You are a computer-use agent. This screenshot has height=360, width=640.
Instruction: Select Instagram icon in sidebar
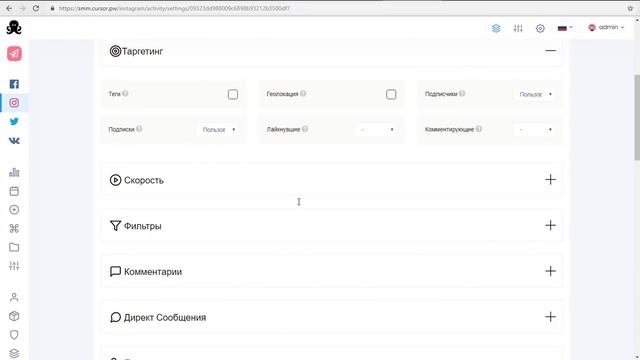14,103
